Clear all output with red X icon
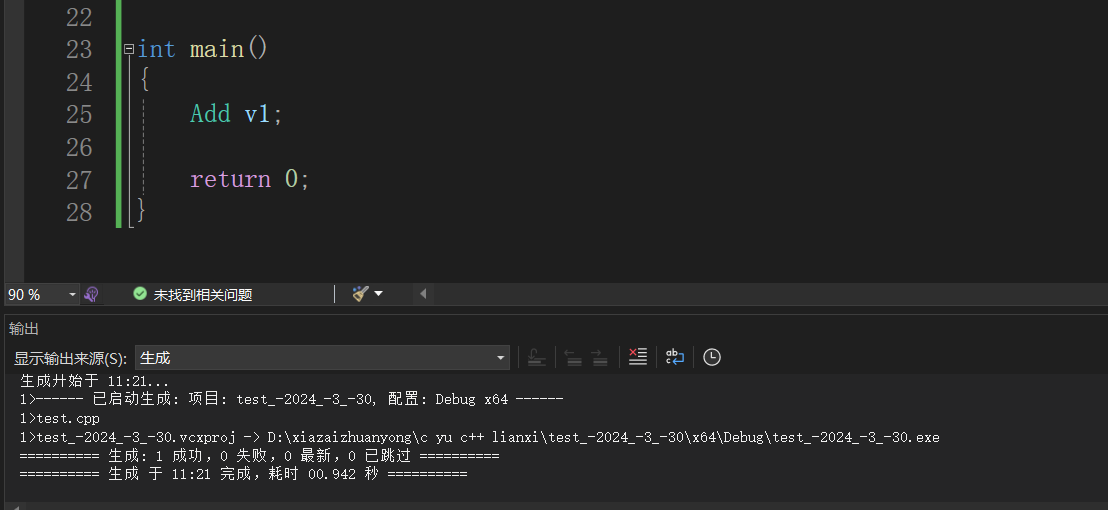Screen dimensions: 1108x510 click(x=637, y=357)
